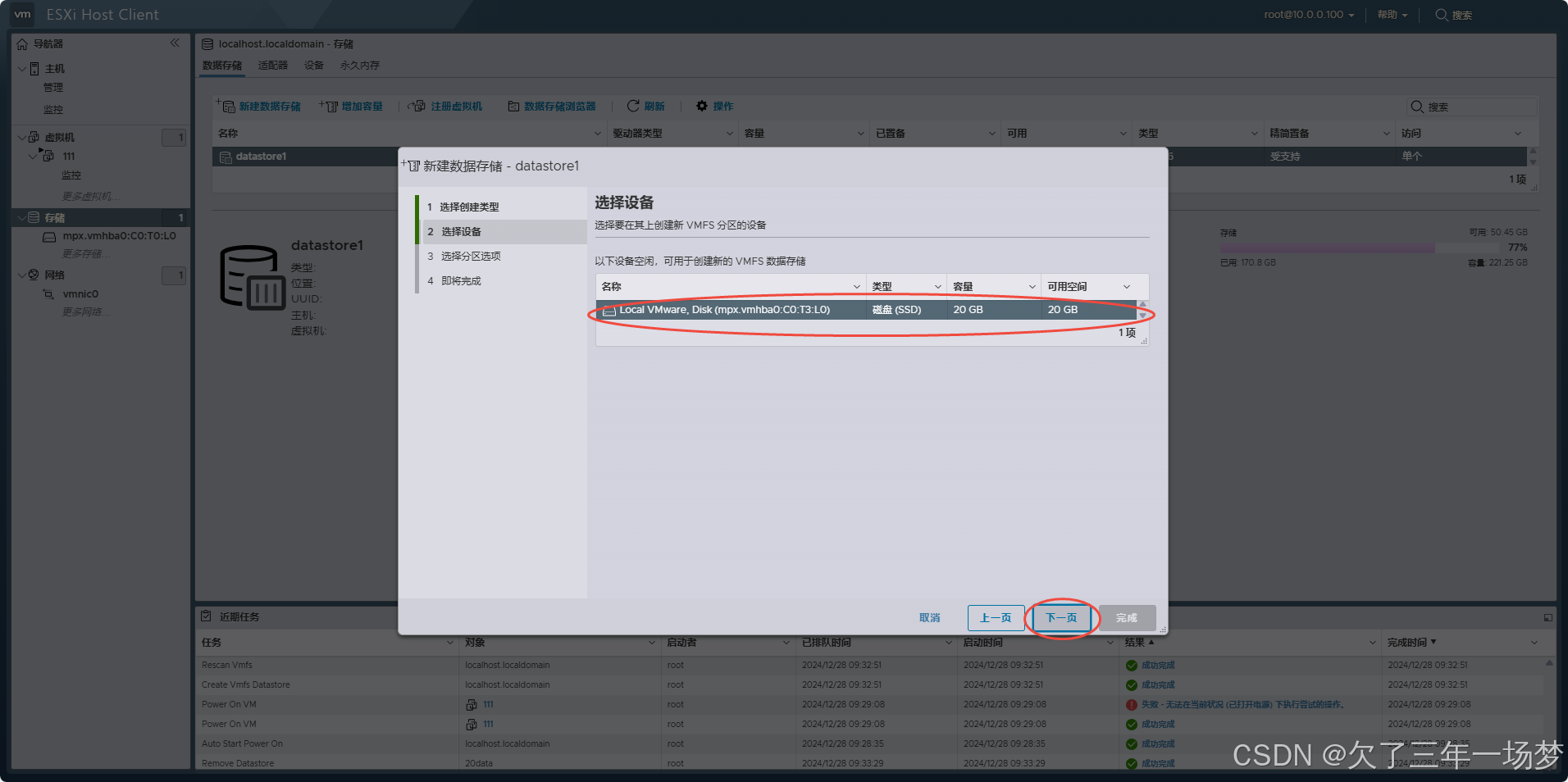This screenshot has height=782, width=1568.
Task: Open the device type column dropdown in dialog
Action: tap(937, 287)
